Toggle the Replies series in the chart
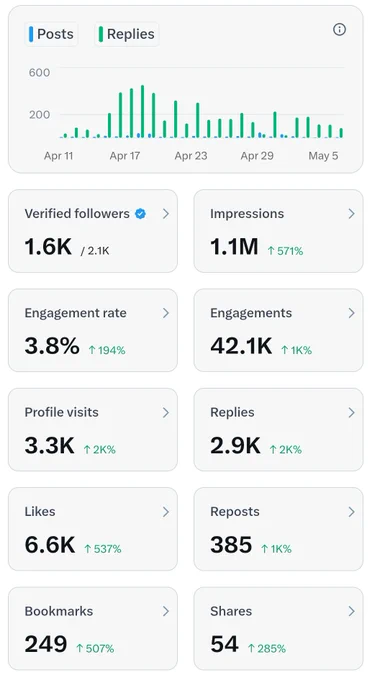This screenshot has width=380, height=680. click(x=127, y=34)
